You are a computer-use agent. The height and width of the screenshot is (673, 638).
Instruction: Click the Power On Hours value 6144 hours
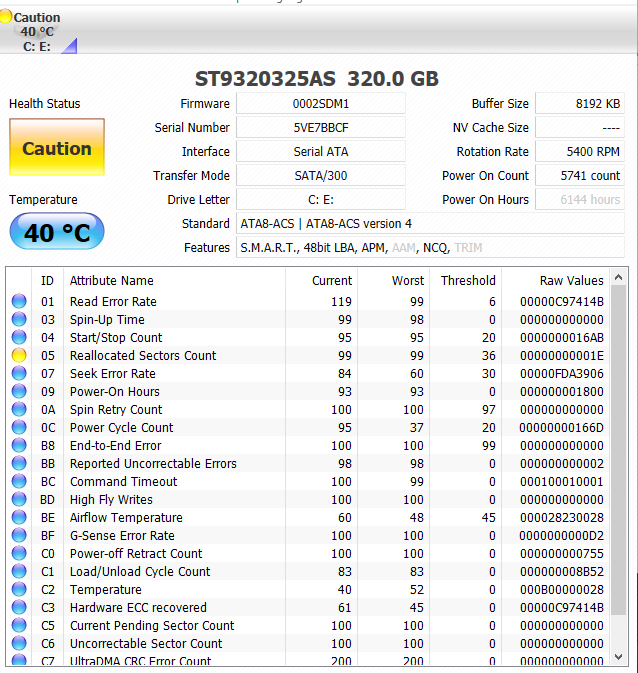[580, 200]
